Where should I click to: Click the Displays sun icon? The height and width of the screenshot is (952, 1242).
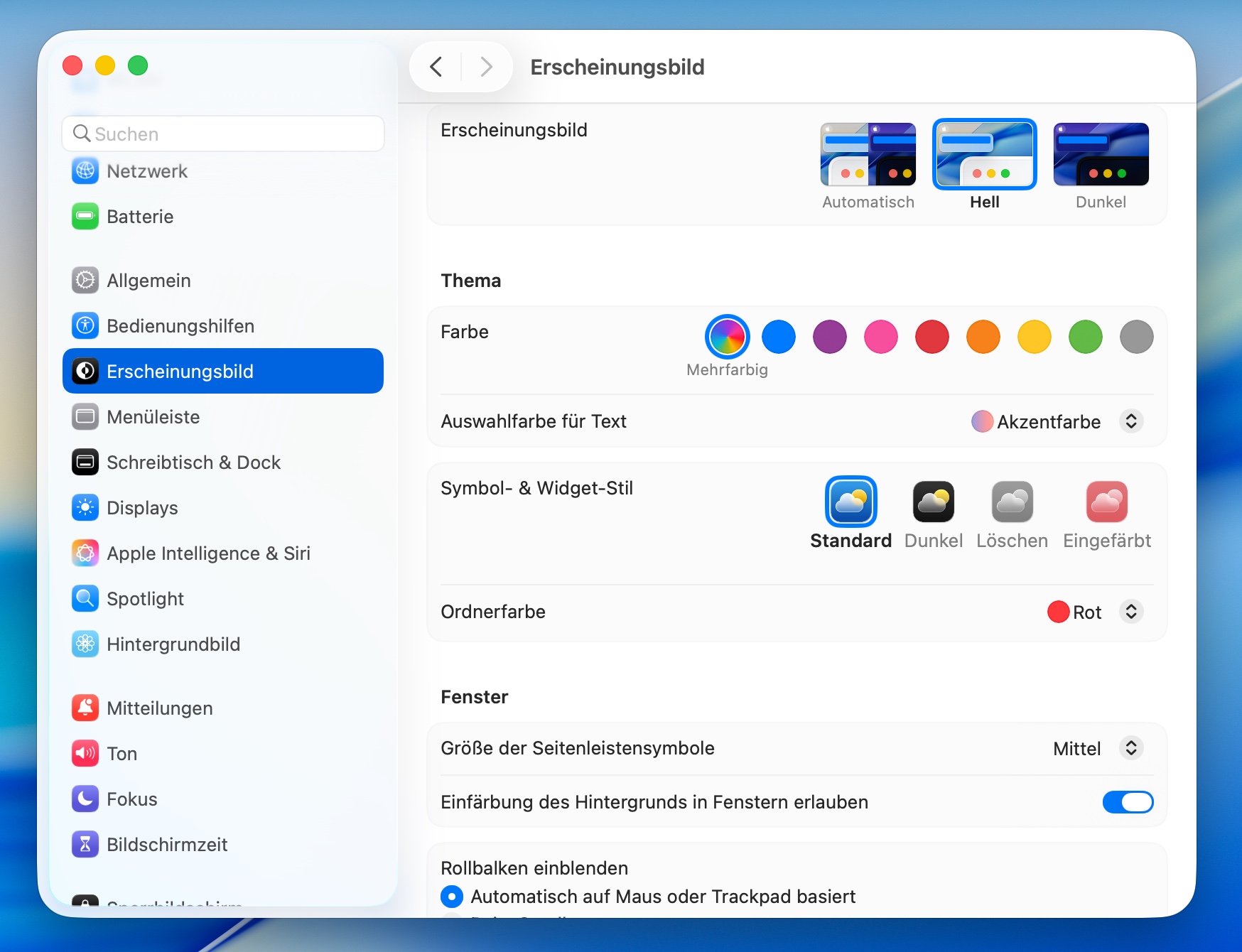click(85, 508)
